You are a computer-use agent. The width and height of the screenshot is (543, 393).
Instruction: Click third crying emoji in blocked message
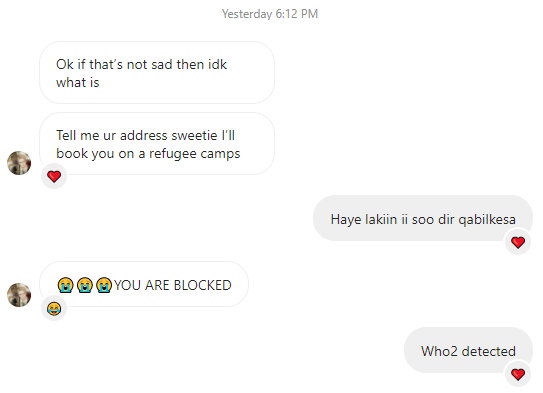pyautogui.click(x=104, y=285)
